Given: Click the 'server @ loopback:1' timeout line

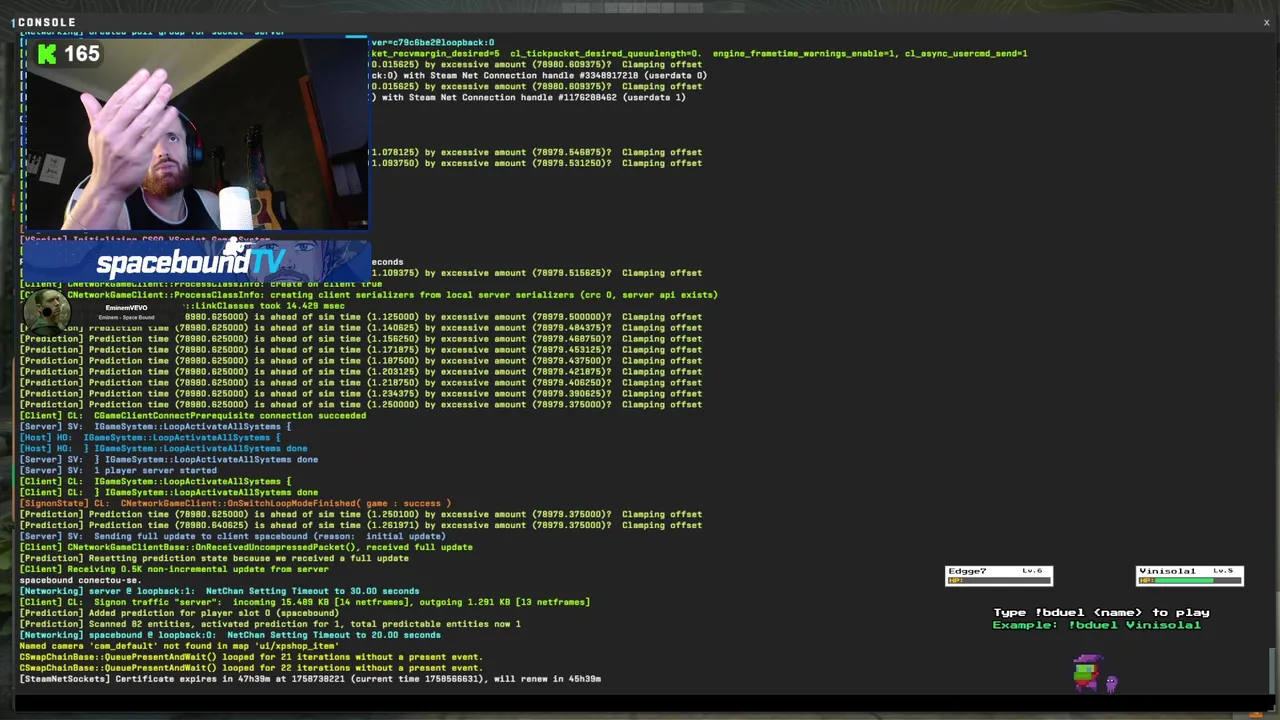Looking at the screenshot, I should tap(219, 591).
